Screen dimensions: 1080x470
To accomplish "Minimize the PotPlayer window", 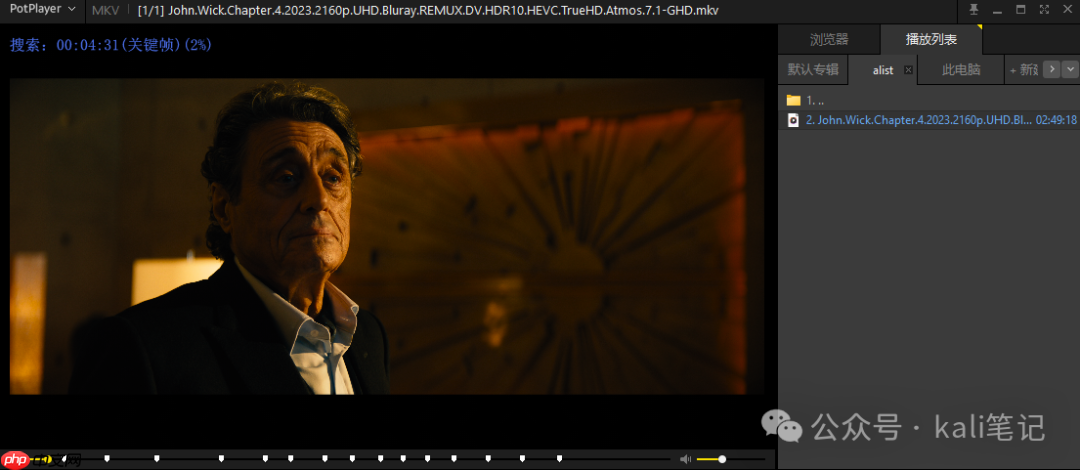I will (x=997, y=10).
